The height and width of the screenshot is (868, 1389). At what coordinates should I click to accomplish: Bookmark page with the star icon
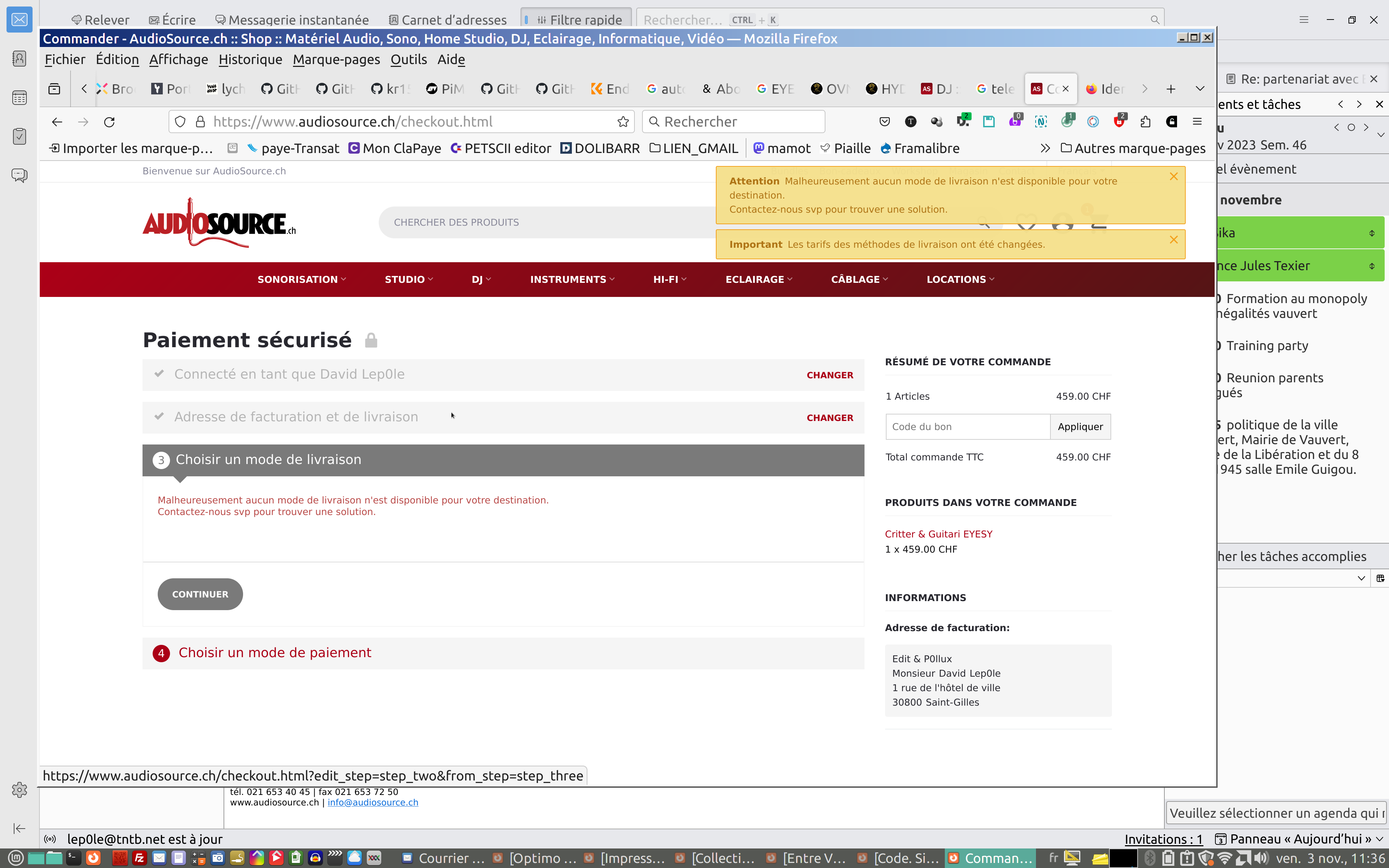[x=623, y=122]
